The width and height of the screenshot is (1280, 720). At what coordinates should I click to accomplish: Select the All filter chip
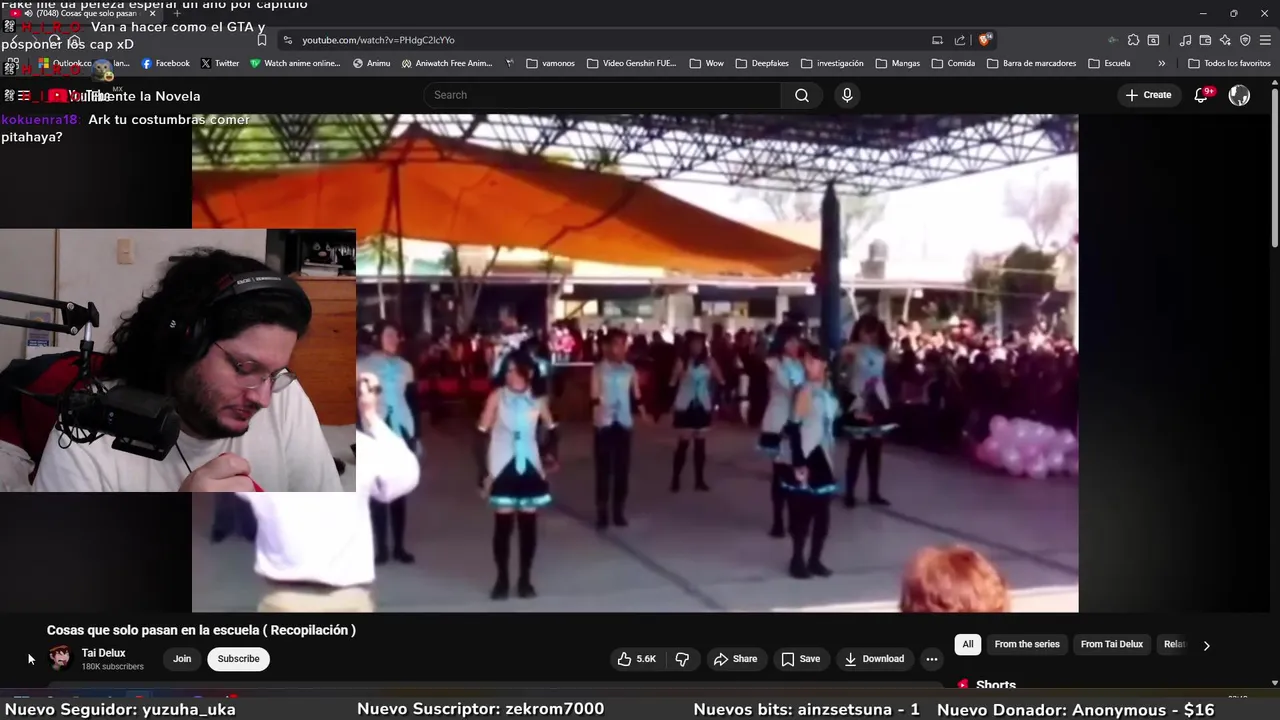(968, 645)
